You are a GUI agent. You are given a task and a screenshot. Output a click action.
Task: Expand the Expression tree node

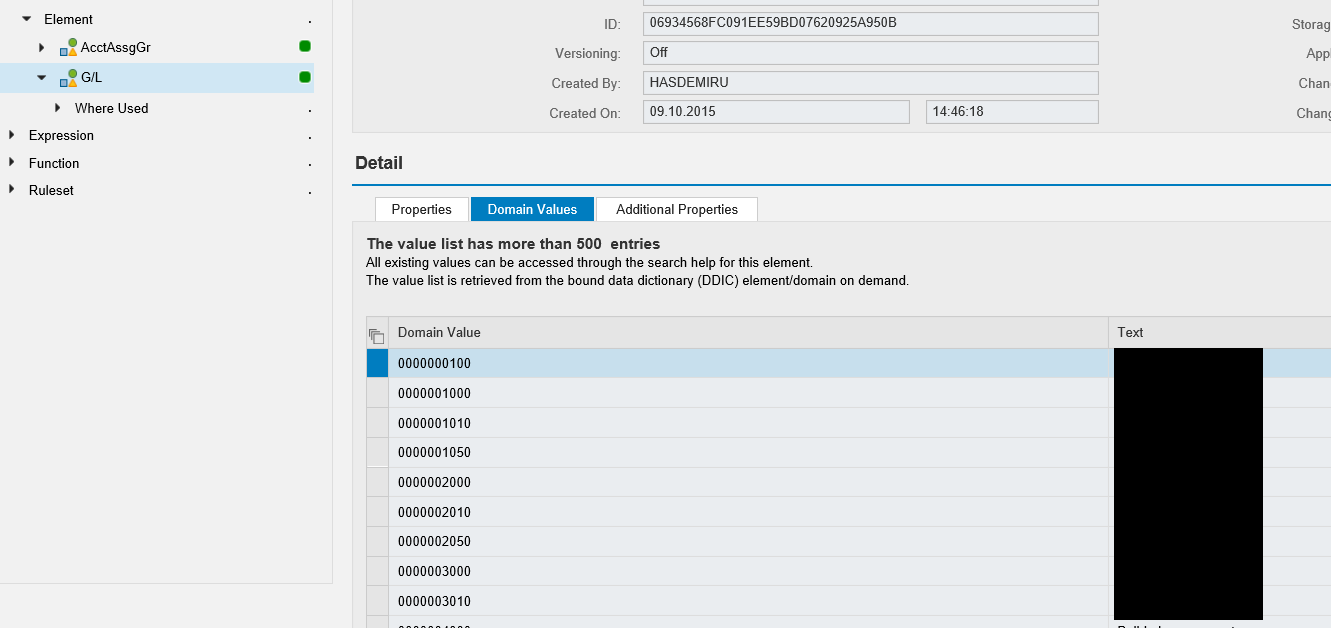tap(12, 135)
